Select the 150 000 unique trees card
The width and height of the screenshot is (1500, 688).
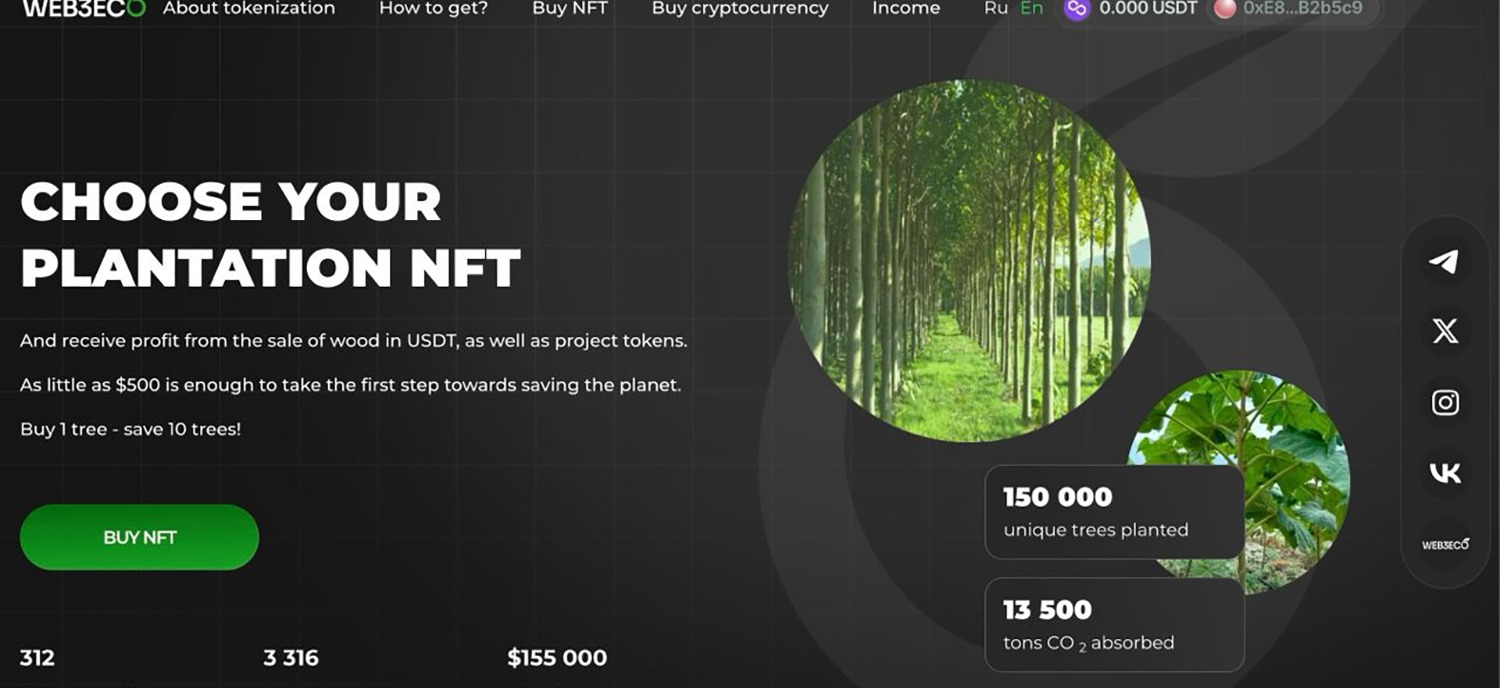click(1114, 512)
